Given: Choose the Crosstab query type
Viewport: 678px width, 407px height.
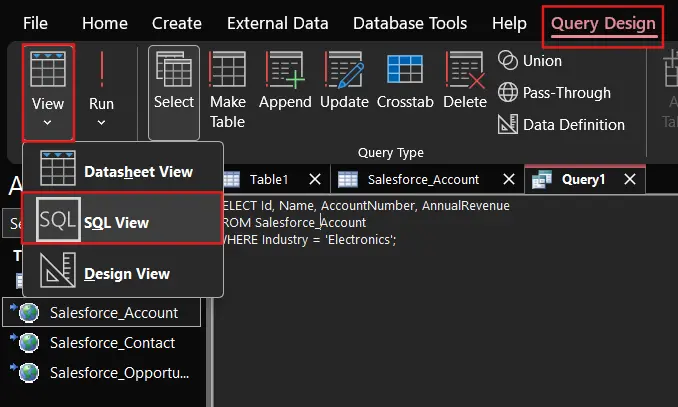Looking at the screenshot, I should pyautogui.click(x=405, y=80).
